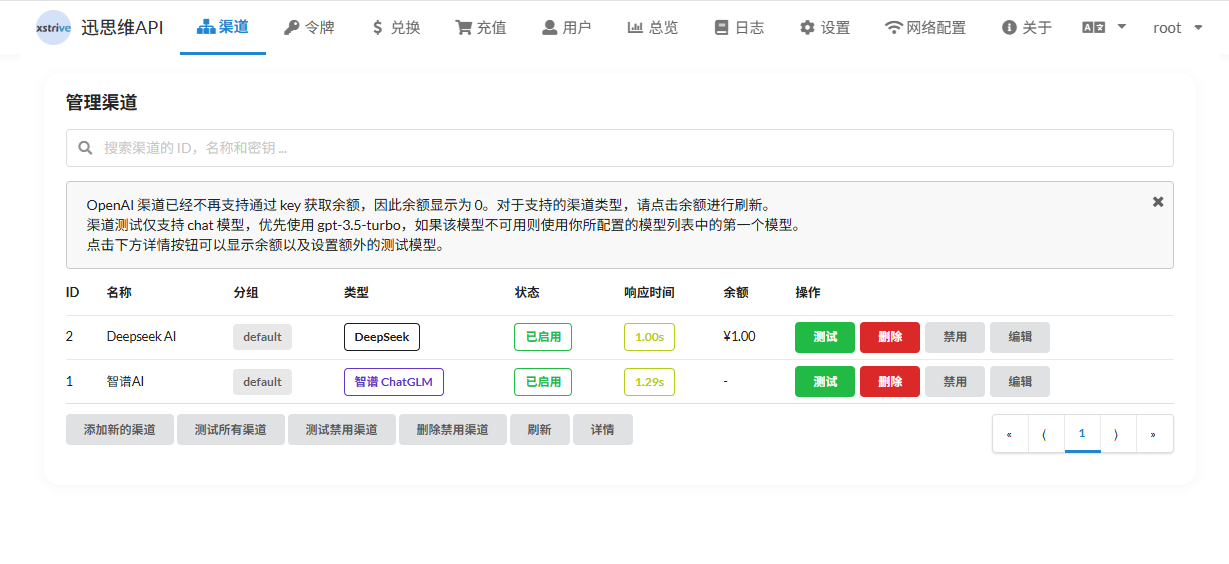Click the 1.29s response time label
The width and height of the screenshot is (1229, 564).
pyautogui.click(x=649, y=381)
